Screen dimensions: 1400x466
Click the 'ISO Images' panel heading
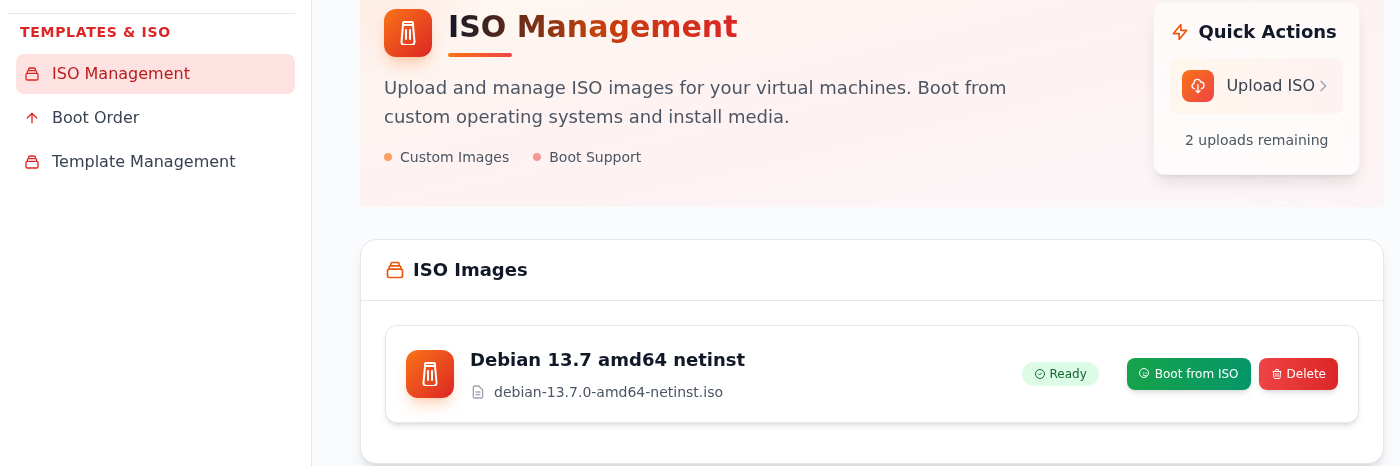(x=470, y=270)
